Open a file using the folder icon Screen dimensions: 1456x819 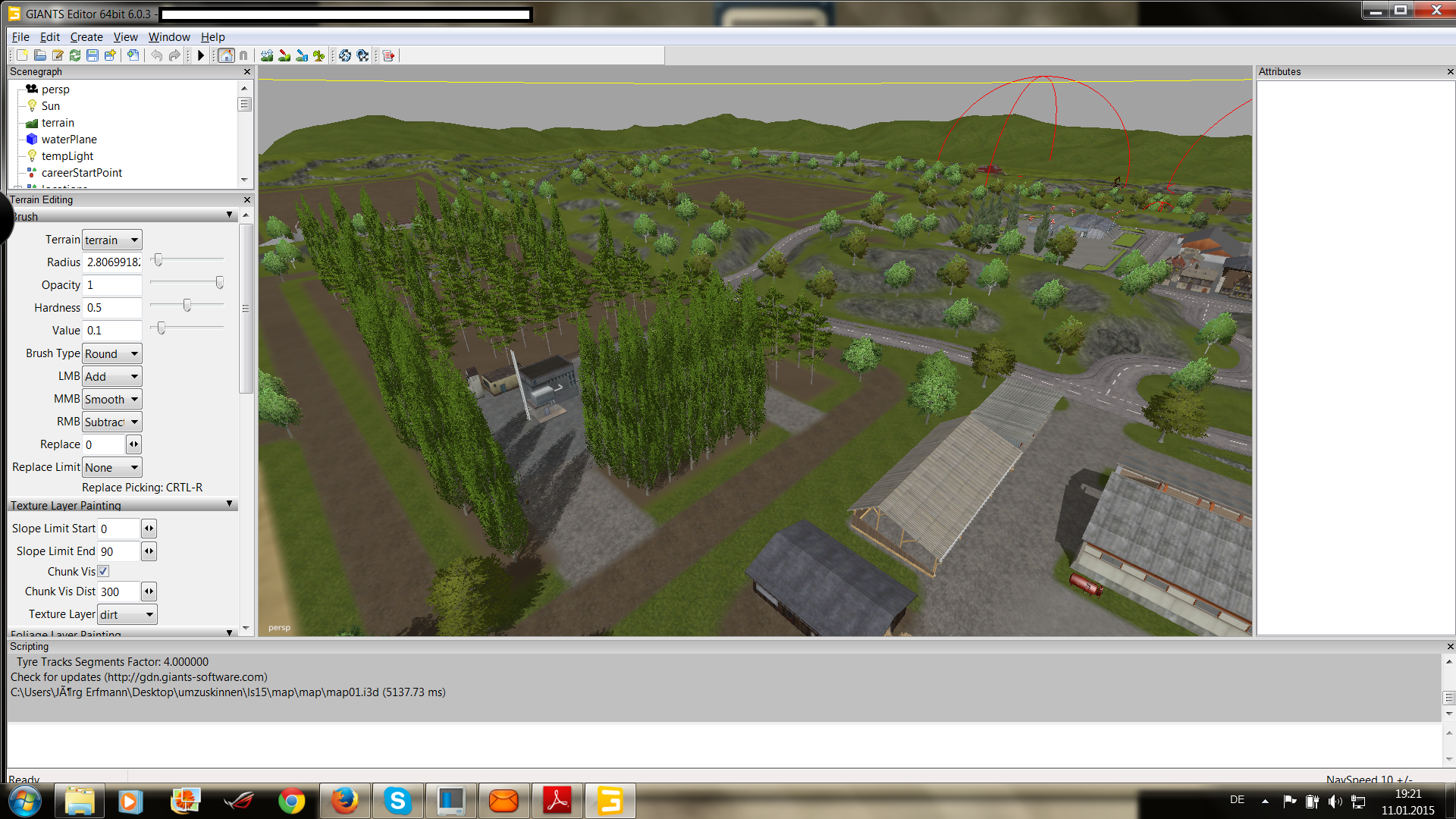[39, 55]
